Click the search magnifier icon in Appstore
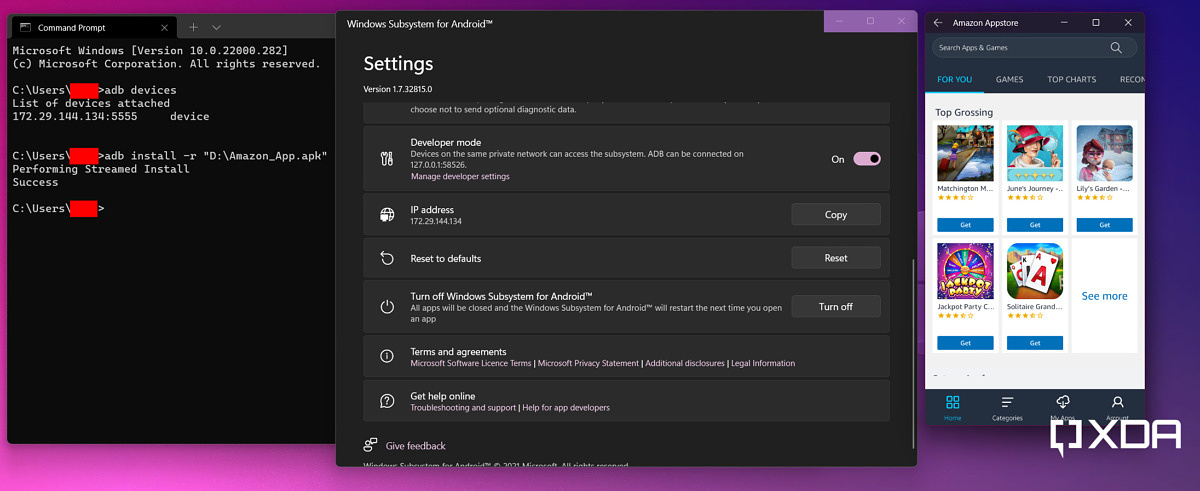 pos(1116,47)
